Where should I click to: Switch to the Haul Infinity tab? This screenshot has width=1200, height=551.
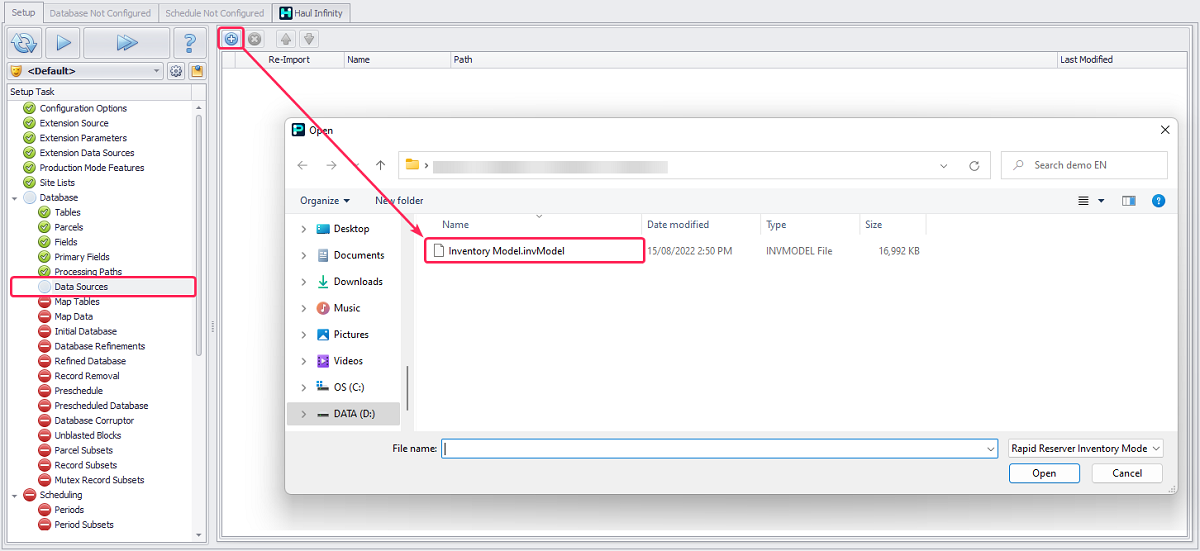311,13
